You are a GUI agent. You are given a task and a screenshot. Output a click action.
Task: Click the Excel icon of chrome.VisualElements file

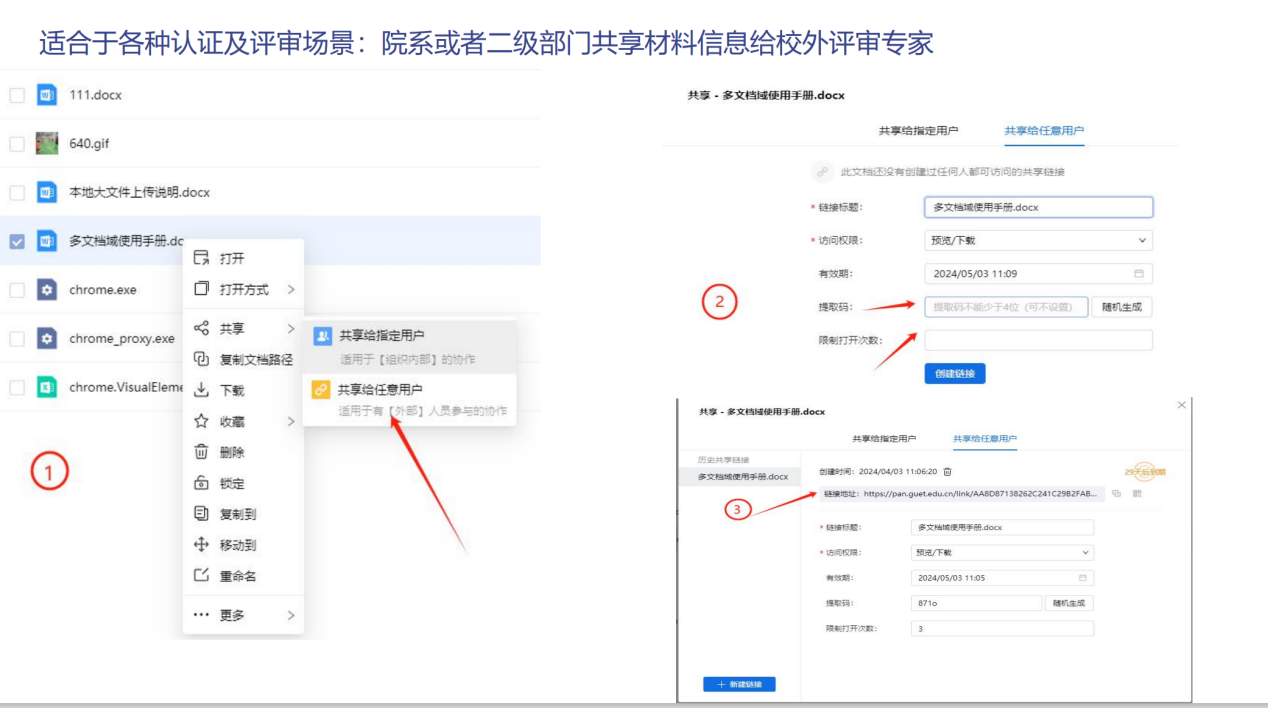coord(47,388)
